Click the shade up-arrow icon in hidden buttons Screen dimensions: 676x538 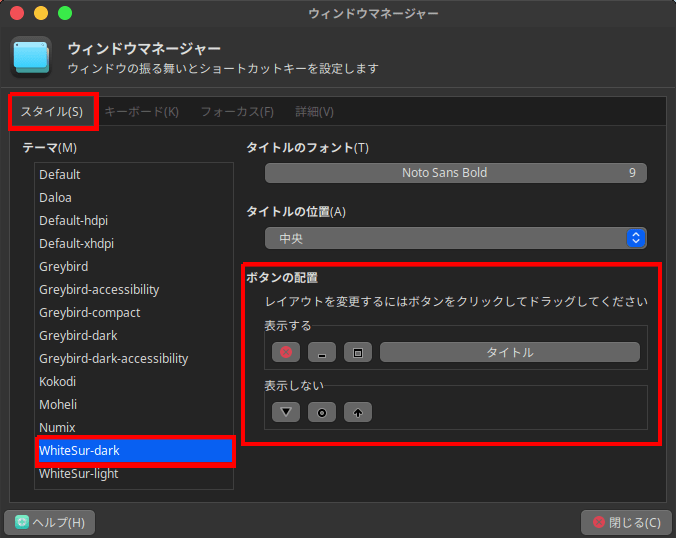[358, 412]
